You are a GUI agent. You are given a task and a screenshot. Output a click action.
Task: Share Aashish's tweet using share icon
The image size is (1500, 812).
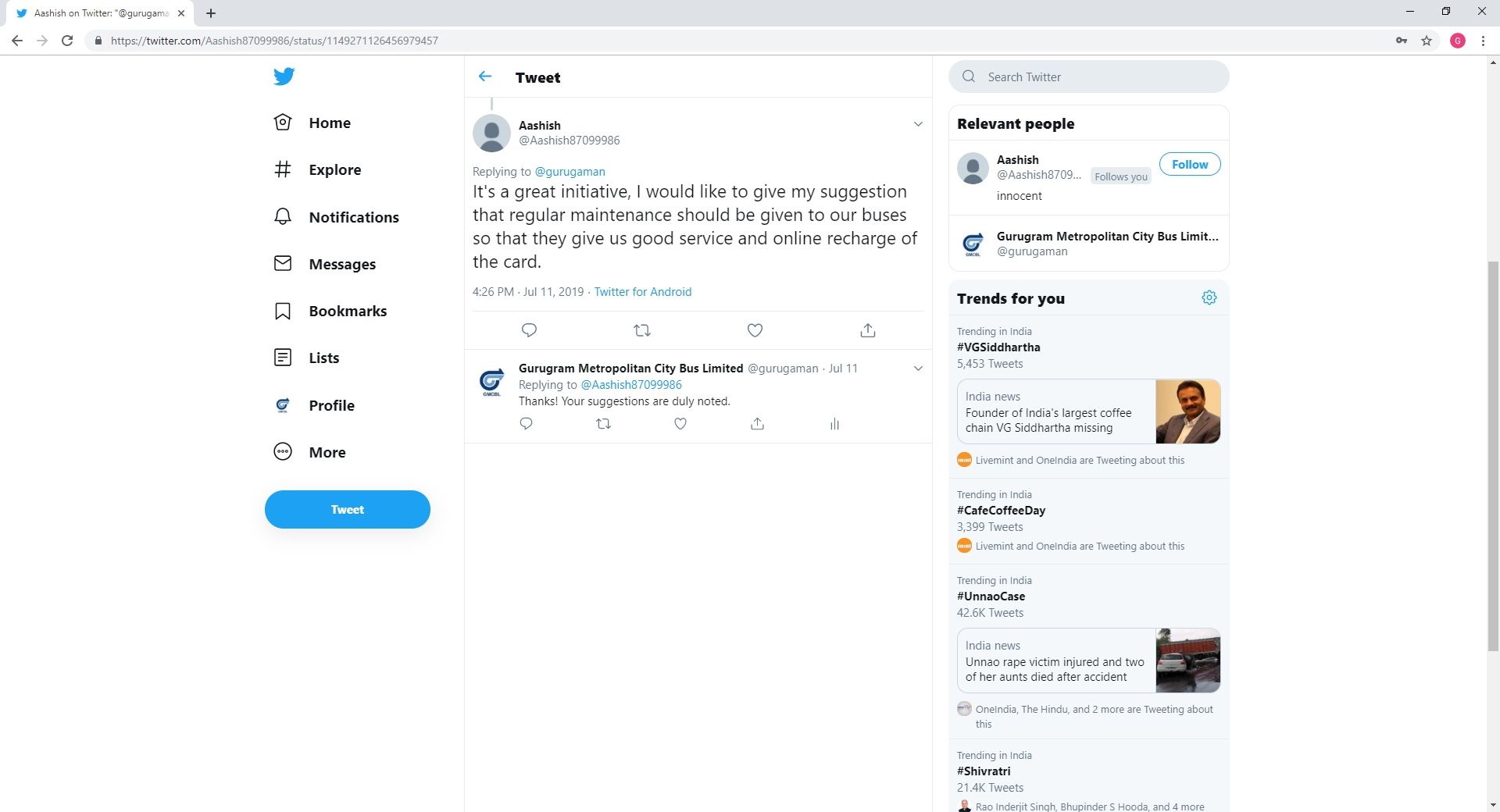(x=867, y=330)
